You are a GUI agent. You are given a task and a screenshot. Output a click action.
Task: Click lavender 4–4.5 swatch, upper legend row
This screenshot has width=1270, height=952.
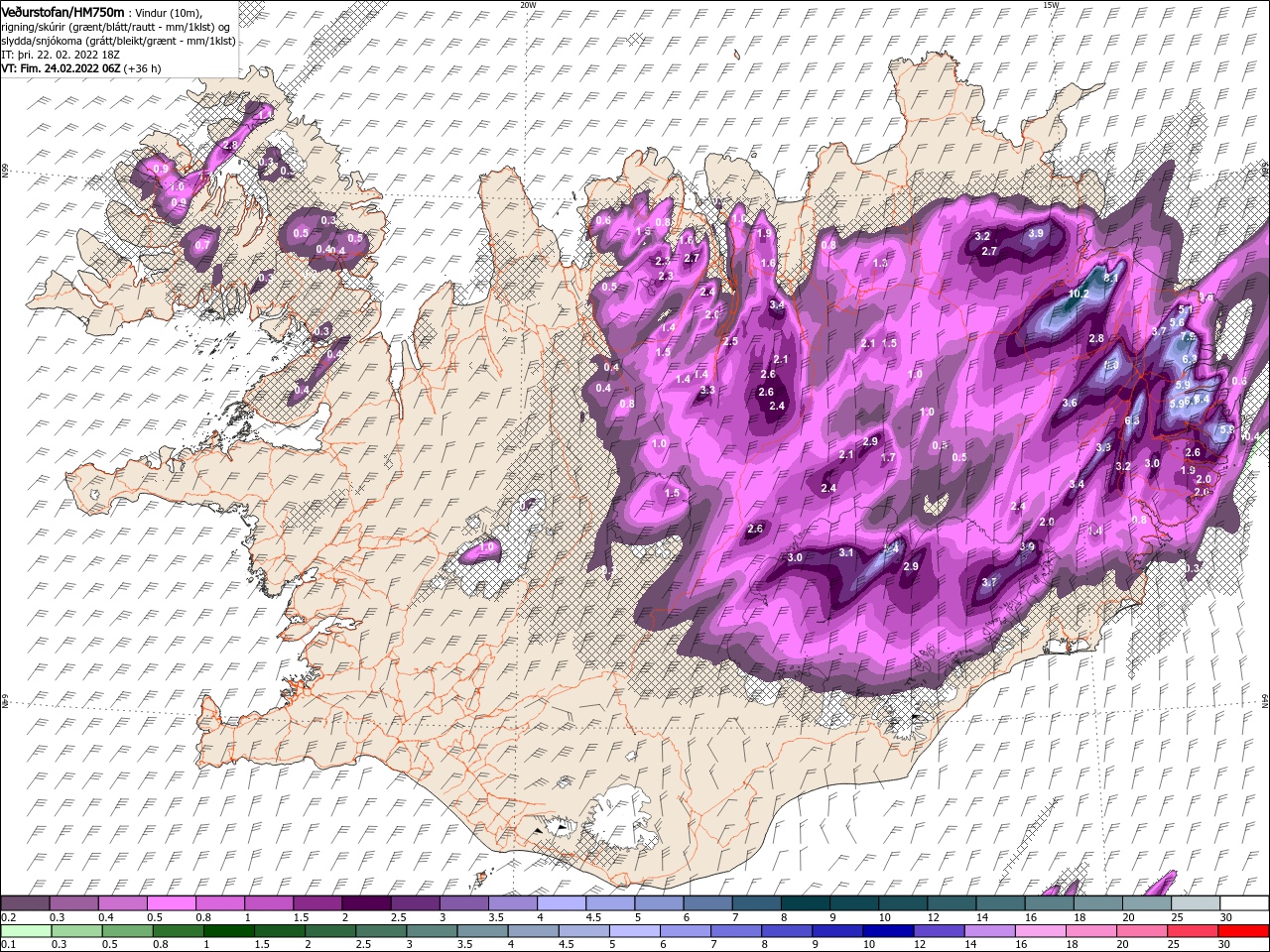563,904
